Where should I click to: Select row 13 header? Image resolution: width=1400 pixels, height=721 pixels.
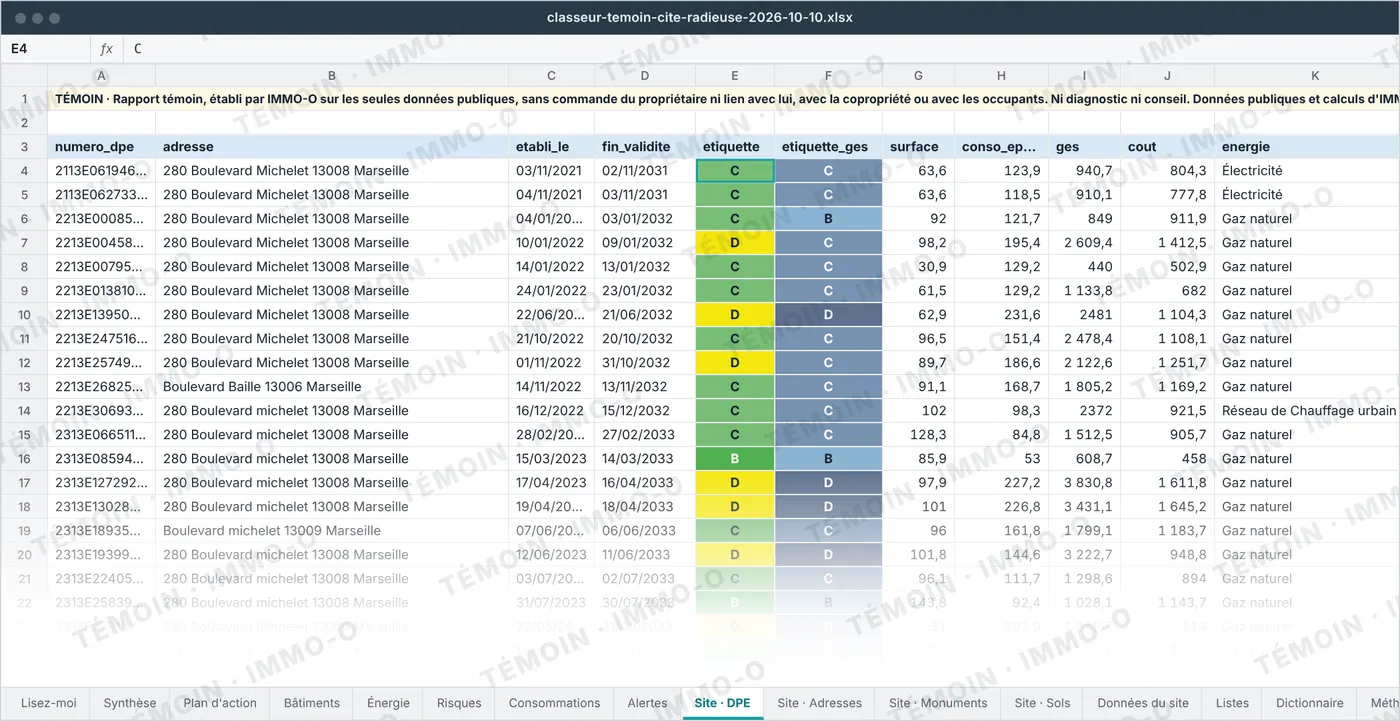tap(24, 387)
